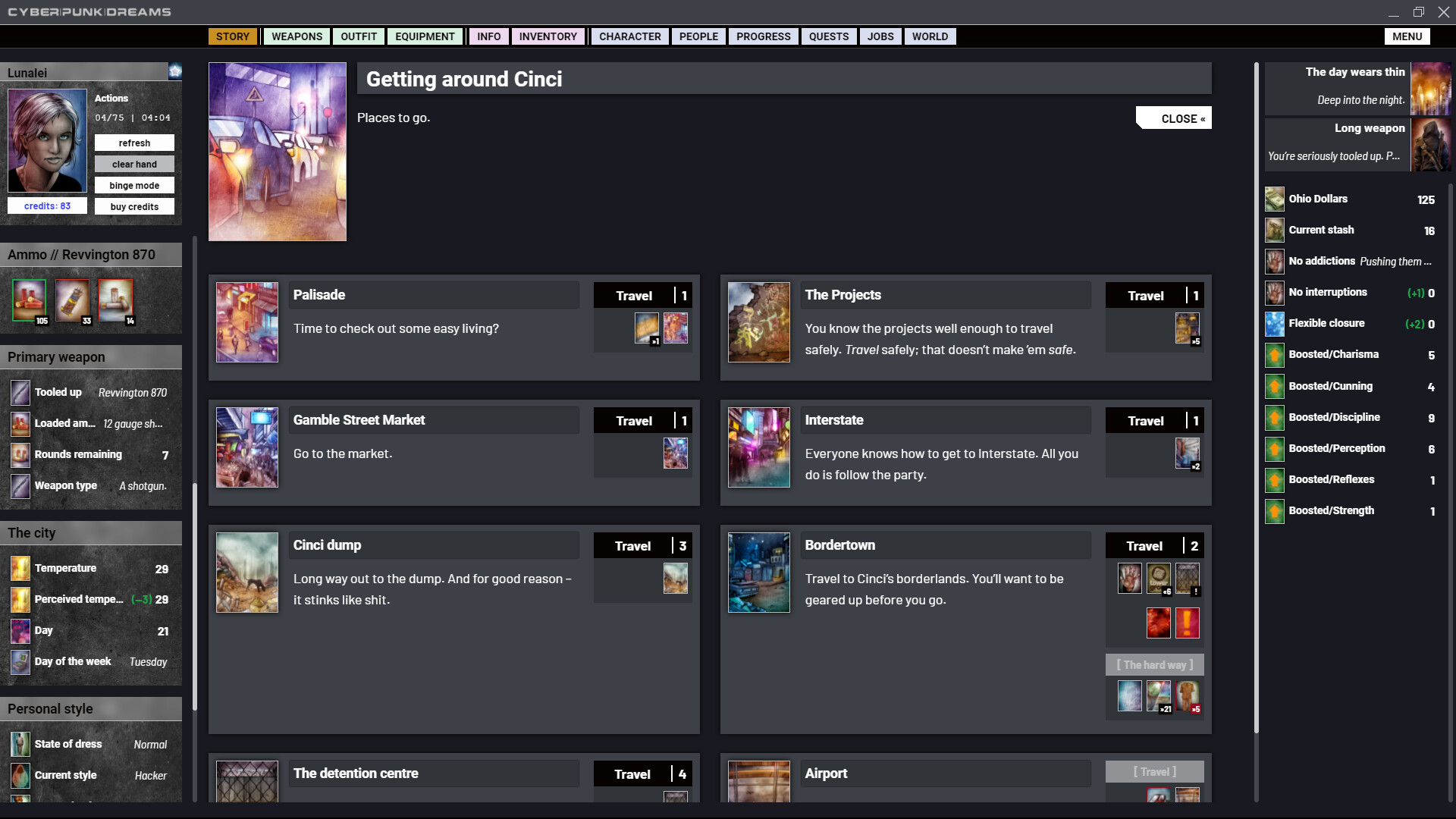Screen dimensions: 1456x819
Task: Collapse the Personal style panel header
Action: pos(91,708)
